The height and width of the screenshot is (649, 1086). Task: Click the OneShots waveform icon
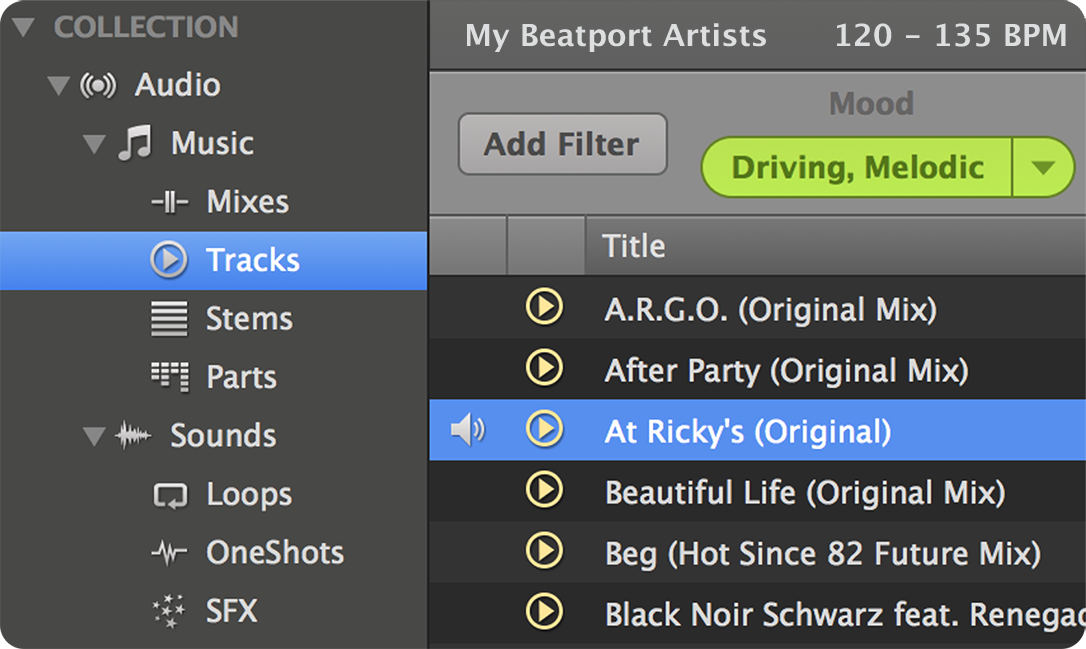170,553
